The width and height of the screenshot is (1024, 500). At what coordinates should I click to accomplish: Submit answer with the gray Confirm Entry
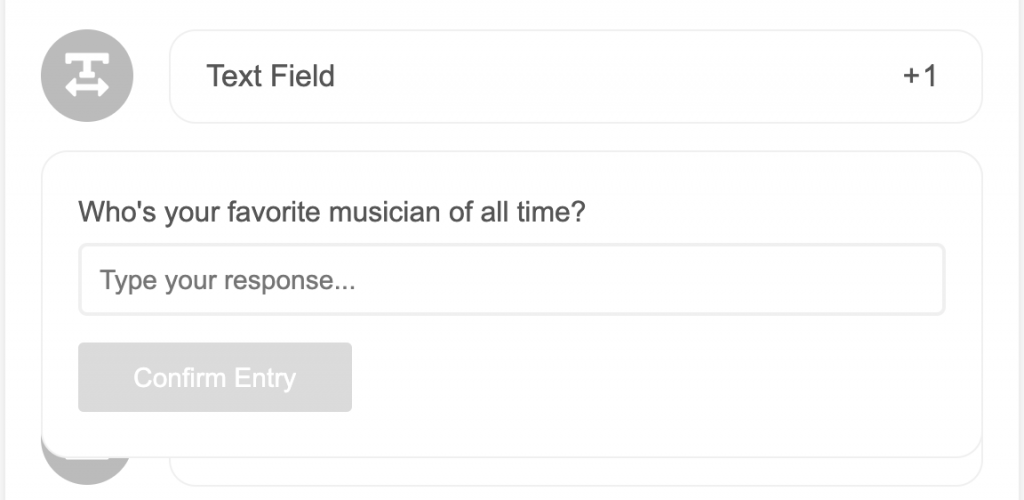click(x=215, y=377)
